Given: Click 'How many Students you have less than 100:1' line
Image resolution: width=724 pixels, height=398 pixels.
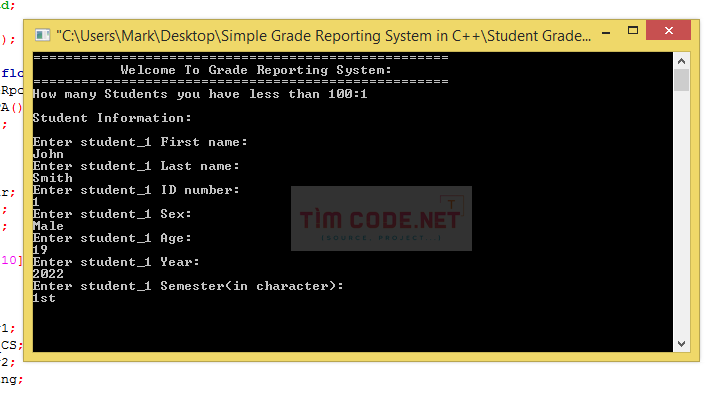Looking at the screenshot, I should tap(200, 94).
